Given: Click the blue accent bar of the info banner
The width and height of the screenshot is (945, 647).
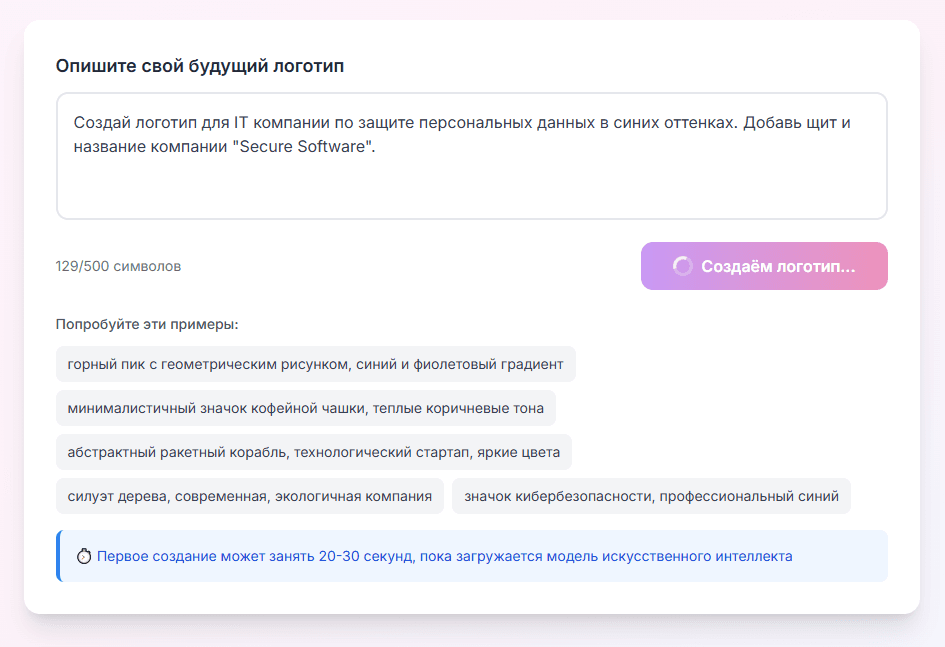Looking at the screenshot, I should coord(58,556).
